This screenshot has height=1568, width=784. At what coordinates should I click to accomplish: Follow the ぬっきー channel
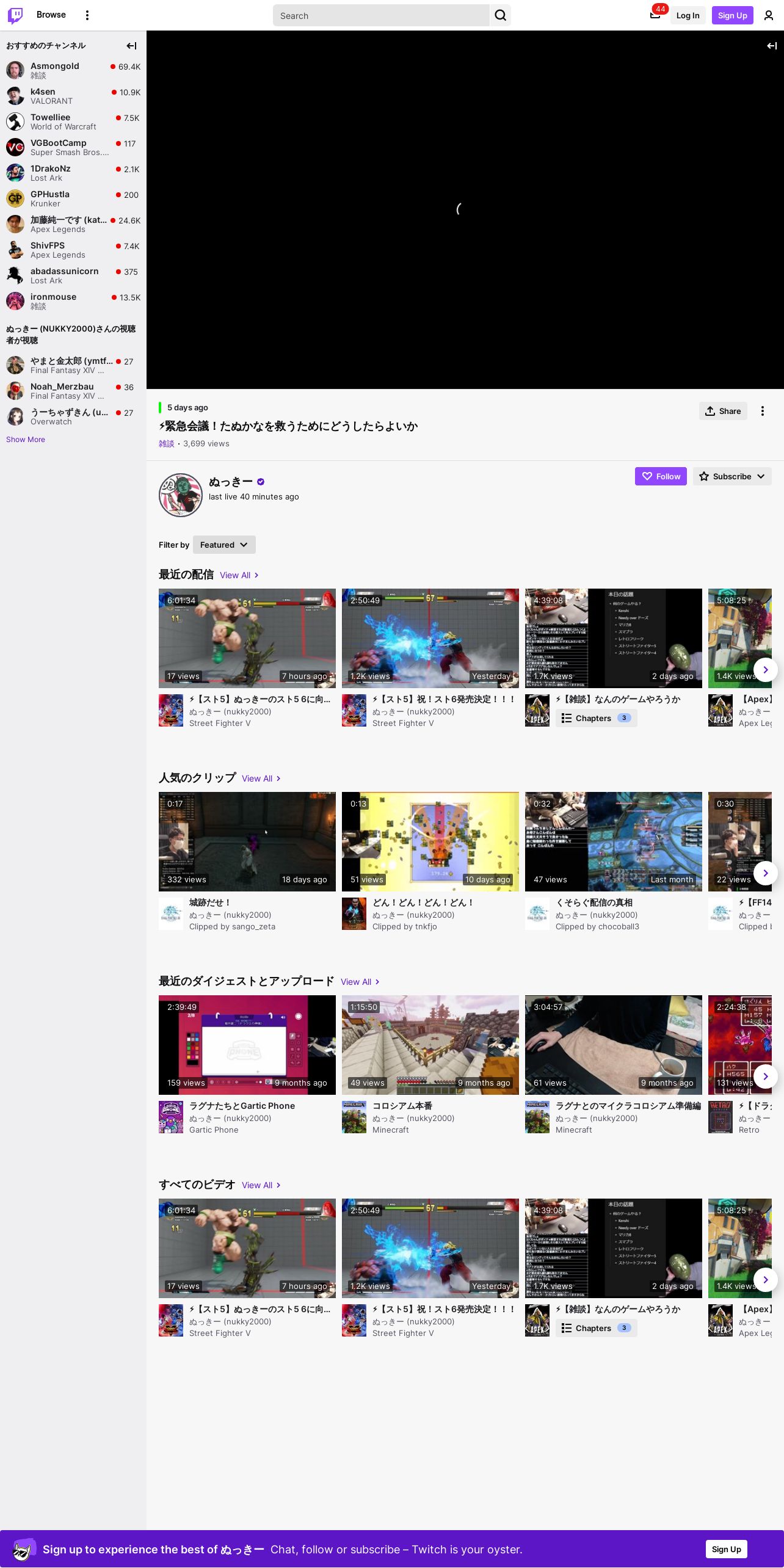coord(661,476)
